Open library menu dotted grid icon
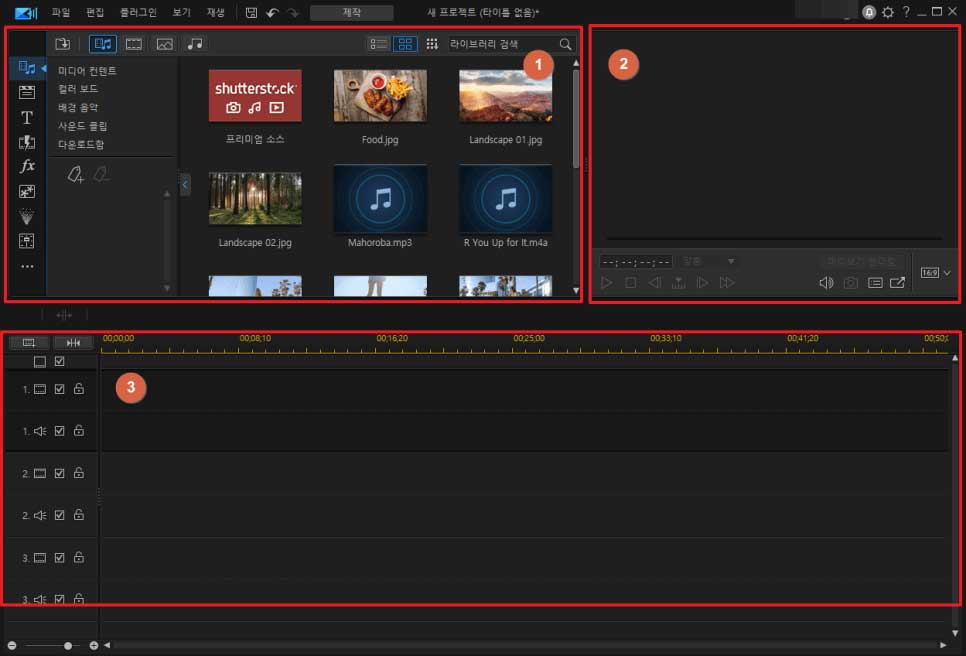 coord(432,44)
